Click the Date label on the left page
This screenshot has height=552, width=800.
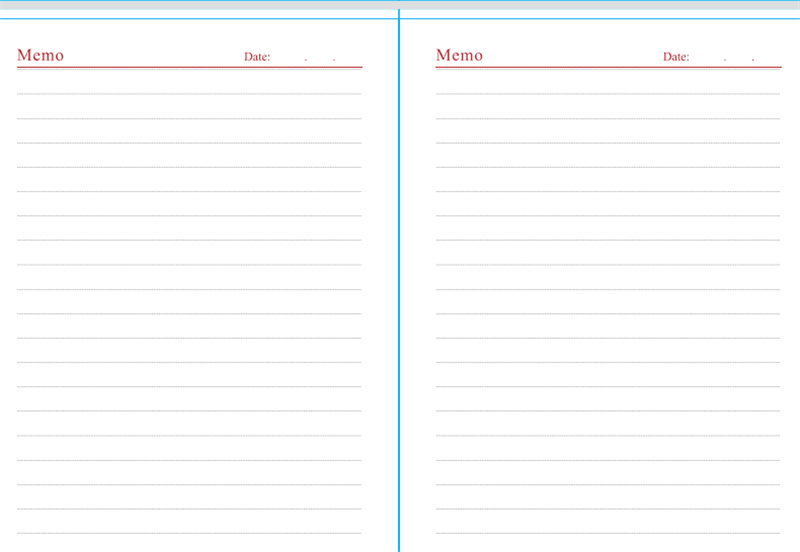[257, 57]
